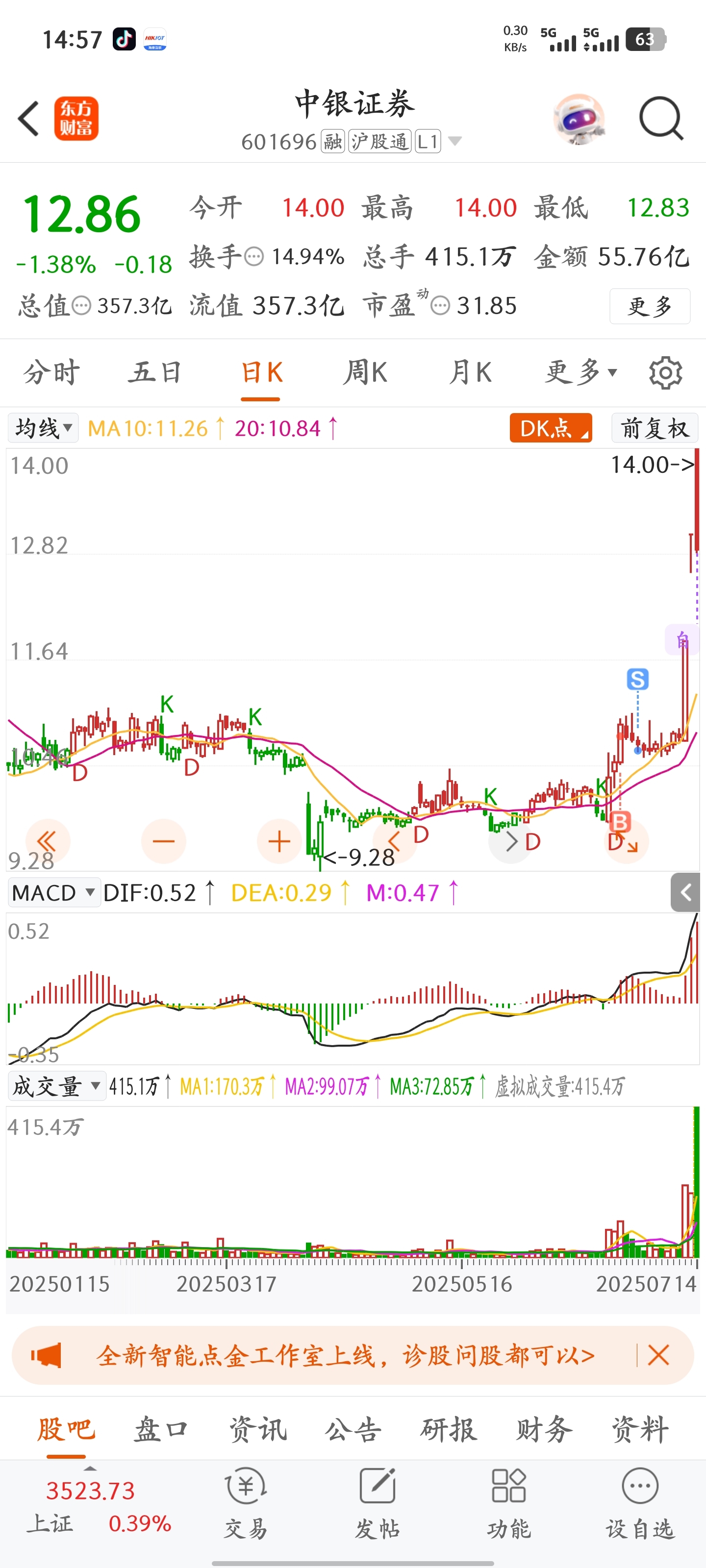Screen dimensions: 706x1568
Task: Tap the 换手 info bubble icon
Action: [x=254, y=256]
